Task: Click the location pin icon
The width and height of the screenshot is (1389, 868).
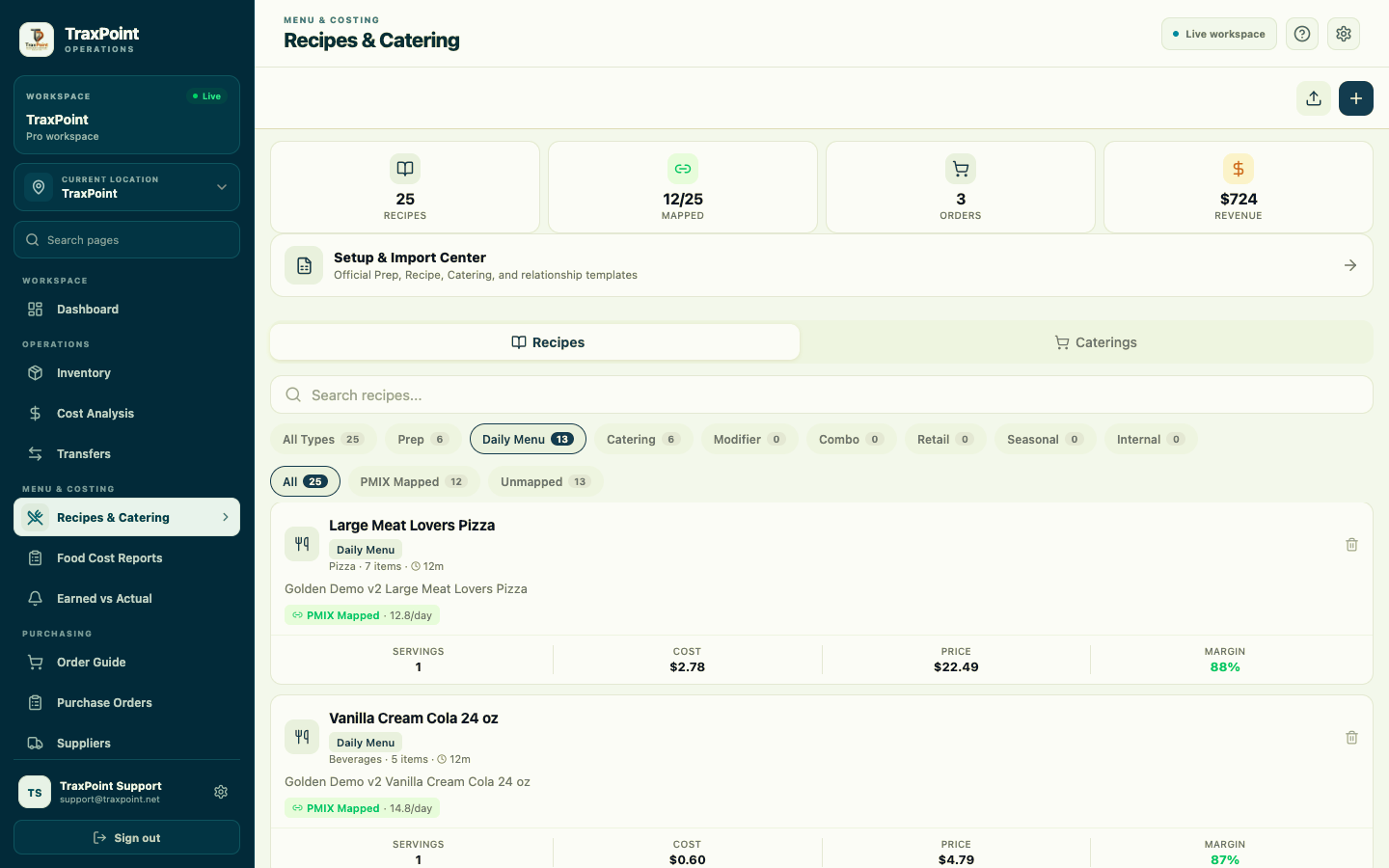Action: [x=39, y=187]
